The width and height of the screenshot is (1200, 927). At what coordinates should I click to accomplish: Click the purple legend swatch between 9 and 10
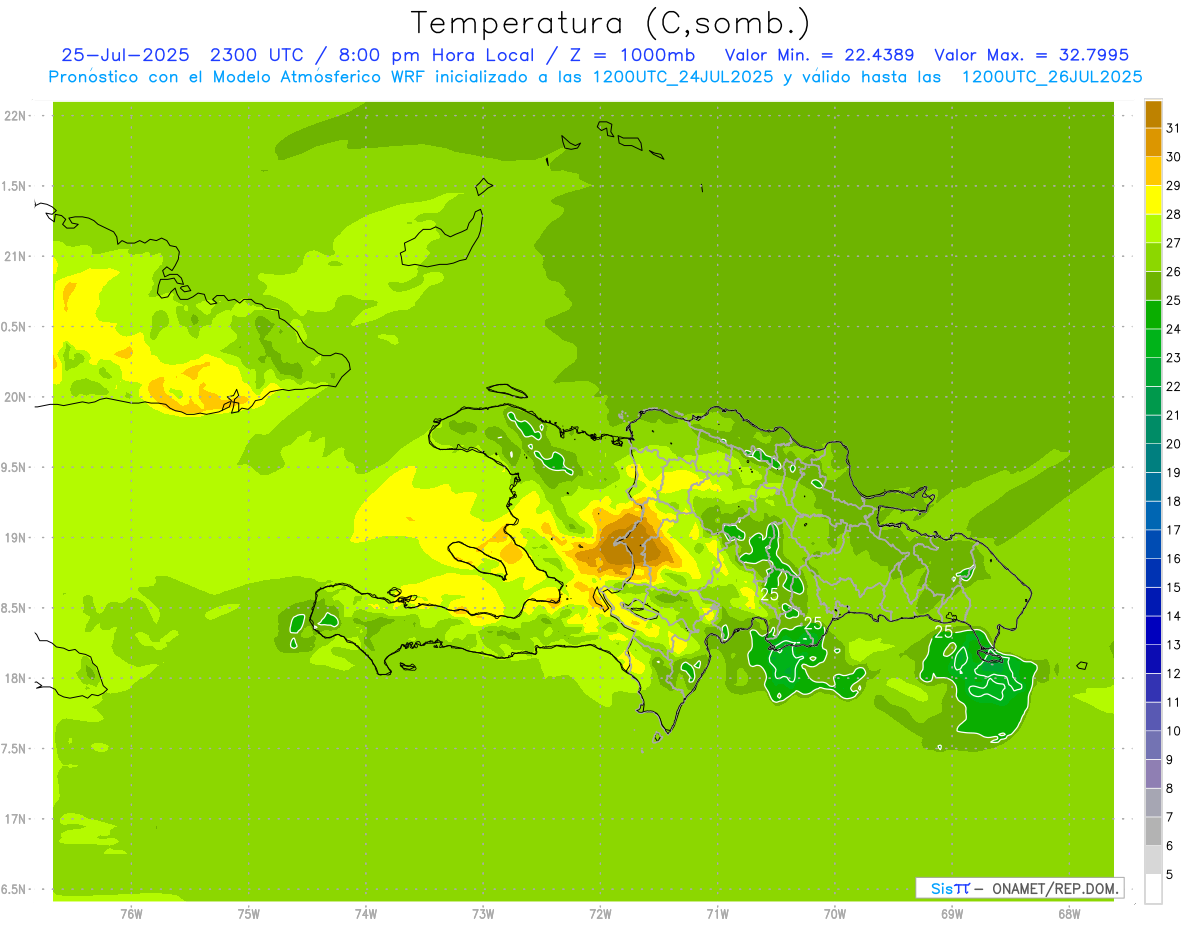pyautogui.click(x=1153, y=745)
